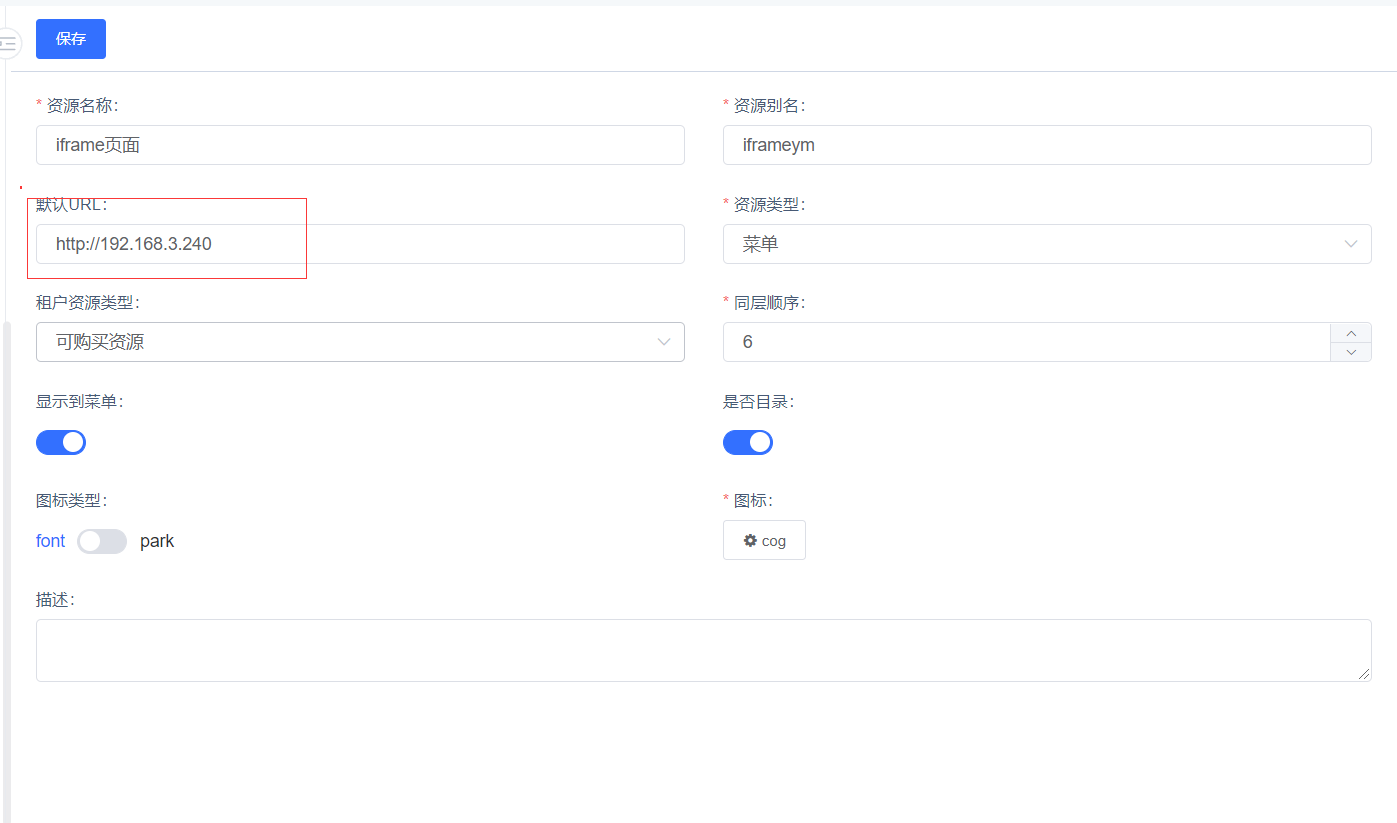Click the 同层顺序 number field
The width and height of the screenshot is (1397, 823).
(1025, 342)
